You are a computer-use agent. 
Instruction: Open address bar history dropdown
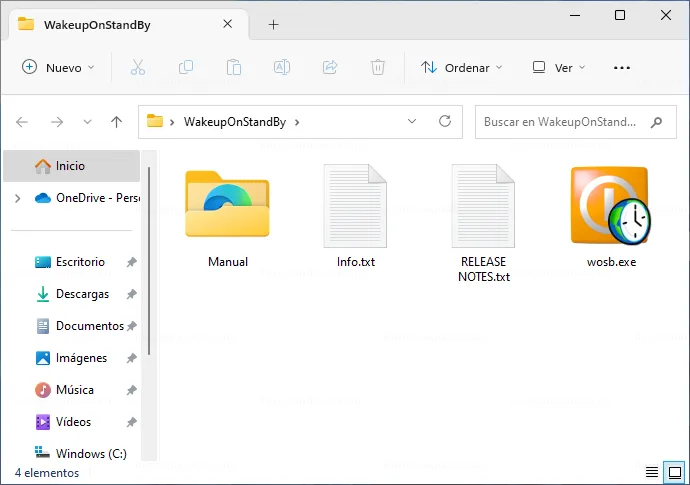[x=412, y=121]
